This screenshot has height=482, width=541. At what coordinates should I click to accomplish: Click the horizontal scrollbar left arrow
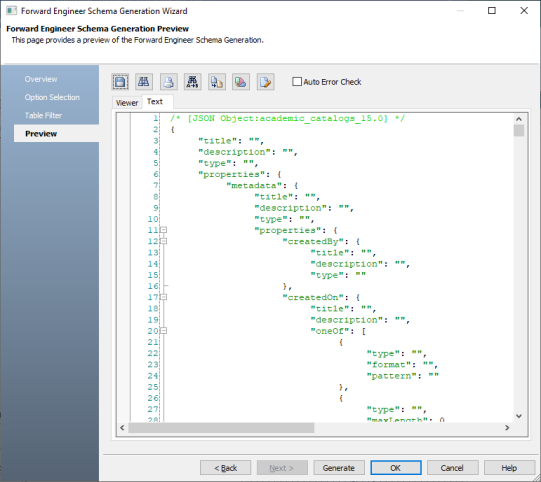[x=122, y=428]
